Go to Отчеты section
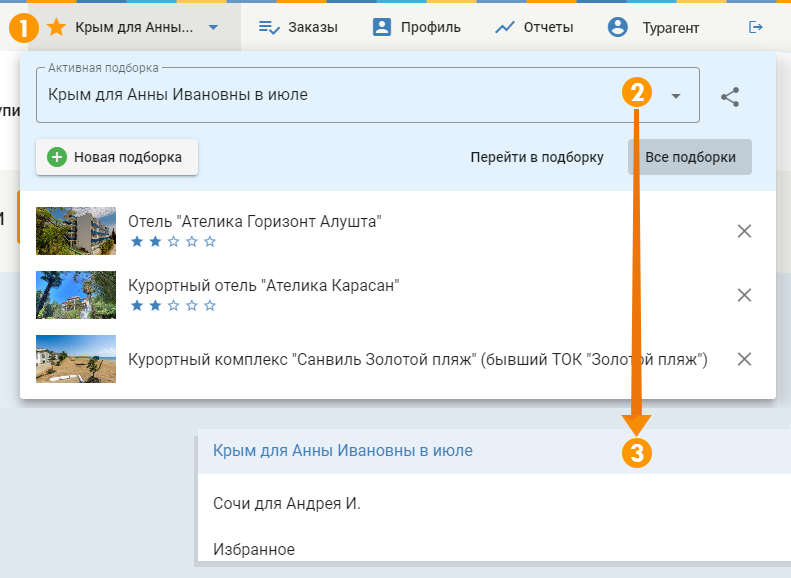 [534, 28]
